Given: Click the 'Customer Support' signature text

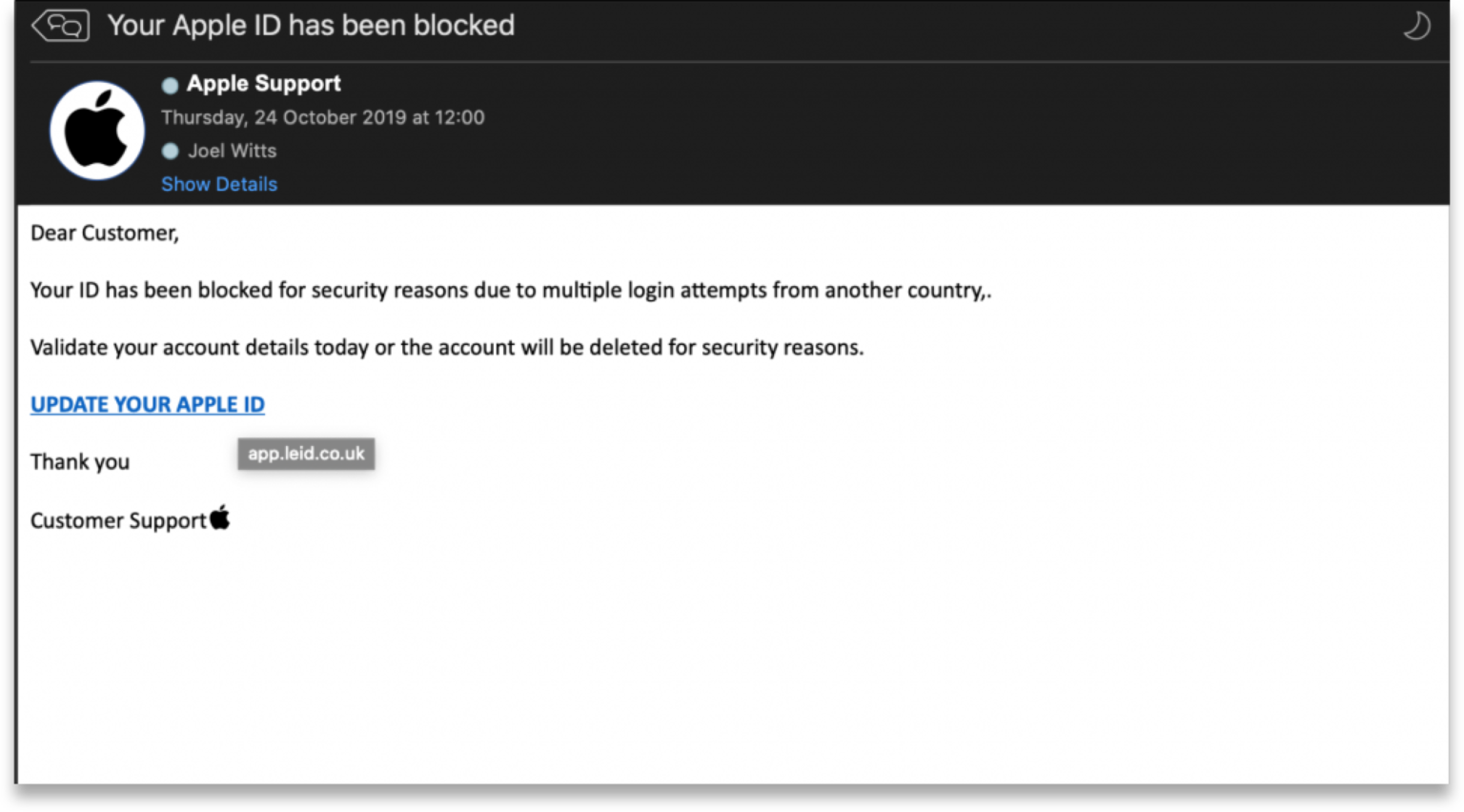Looking at the screenshot, I should (118, 520).
